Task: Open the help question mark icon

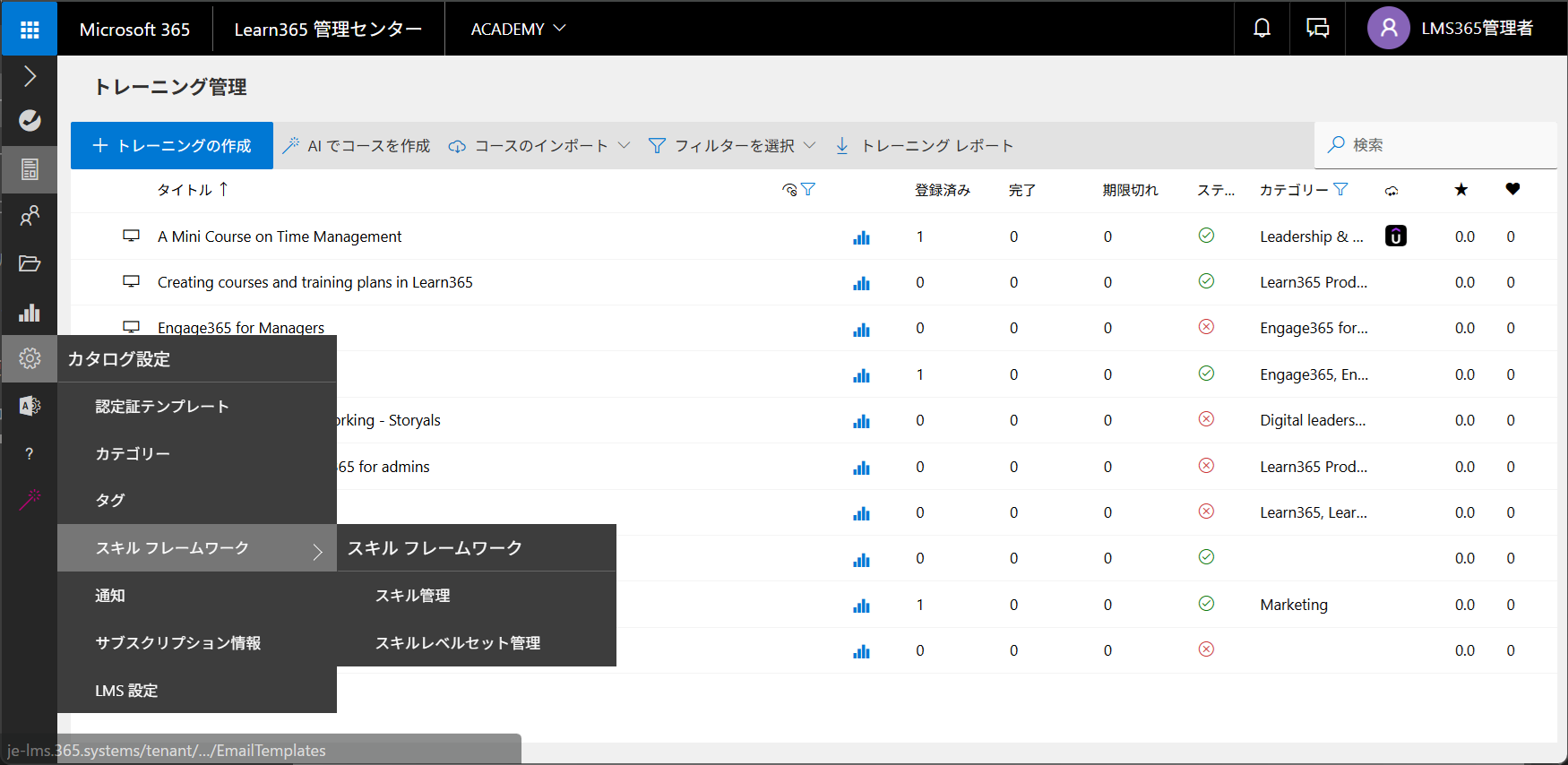Action: (30, 453)
